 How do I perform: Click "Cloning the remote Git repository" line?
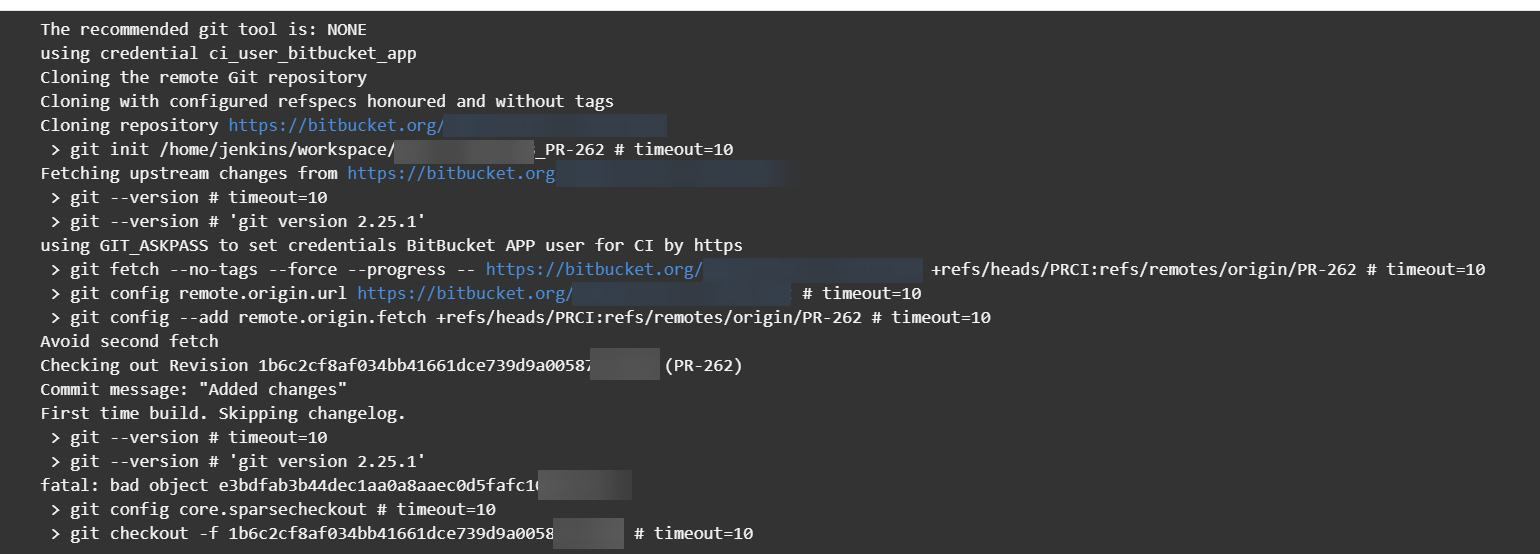[203, 77]
